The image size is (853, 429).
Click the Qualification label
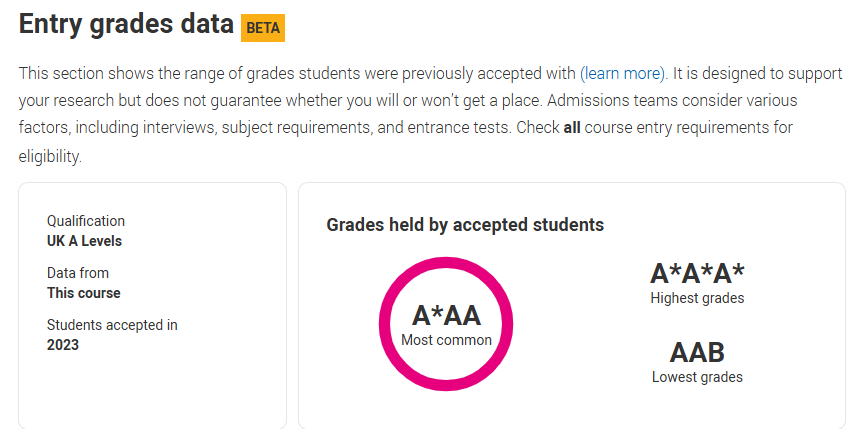pos(86,221)
